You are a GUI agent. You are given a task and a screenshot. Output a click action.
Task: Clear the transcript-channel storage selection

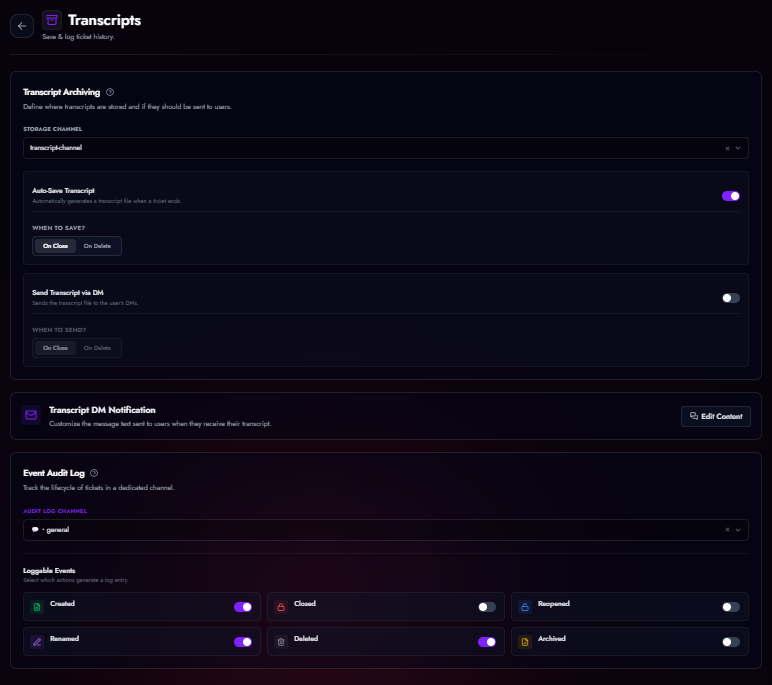pos(727,148)
